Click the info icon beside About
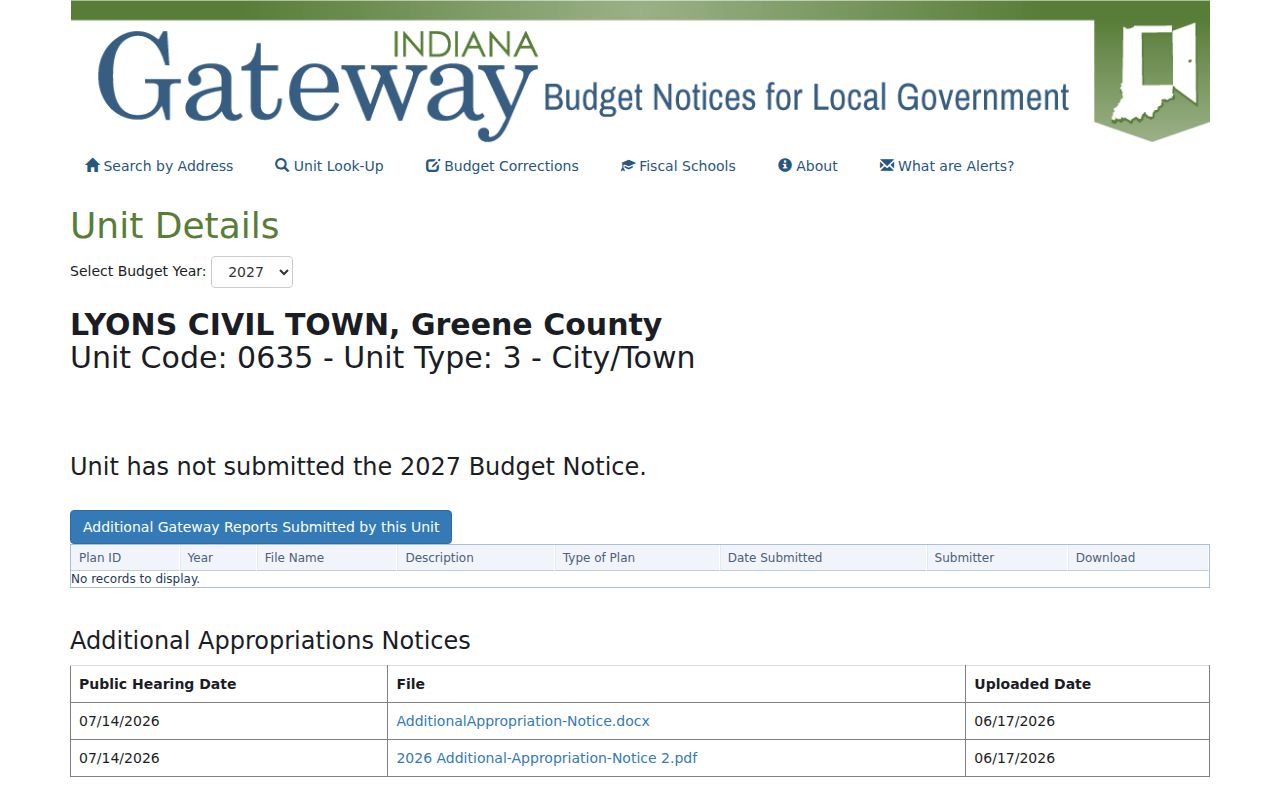The height and width of the screenshot is (800, 1280). tap(785, 166)
